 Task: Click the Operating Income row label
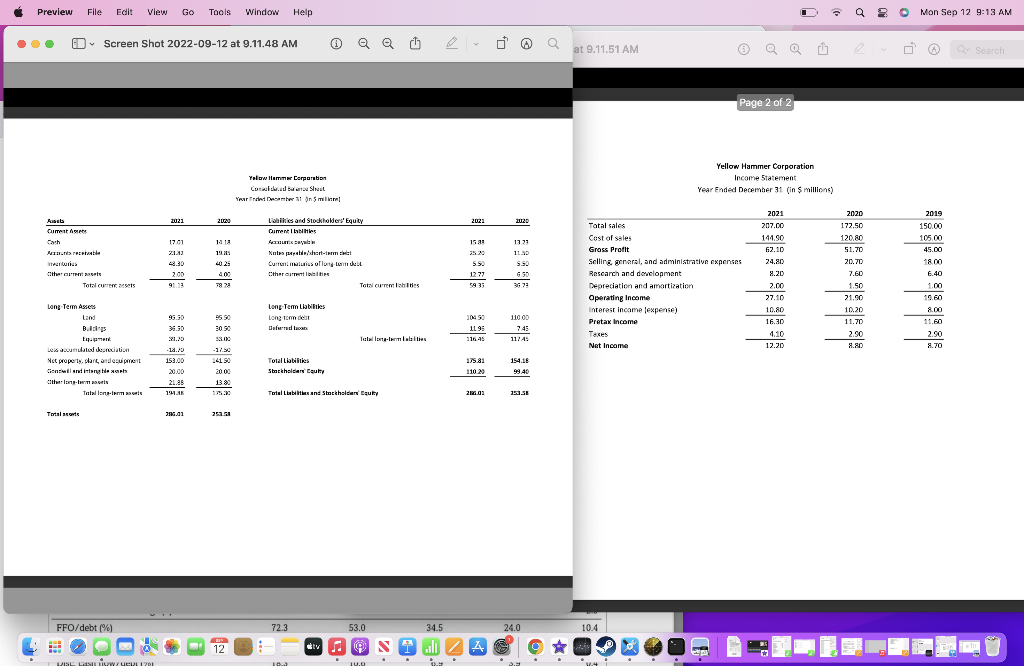point(619,298)
